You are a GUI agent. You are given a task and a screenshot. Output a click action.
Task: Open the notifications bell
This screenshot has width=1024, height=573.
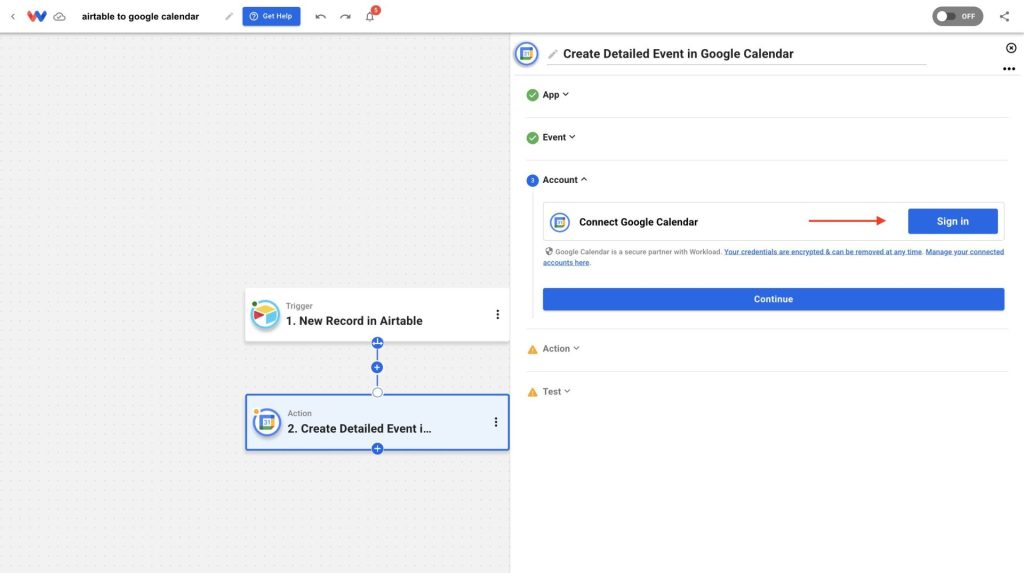(370, 16)
